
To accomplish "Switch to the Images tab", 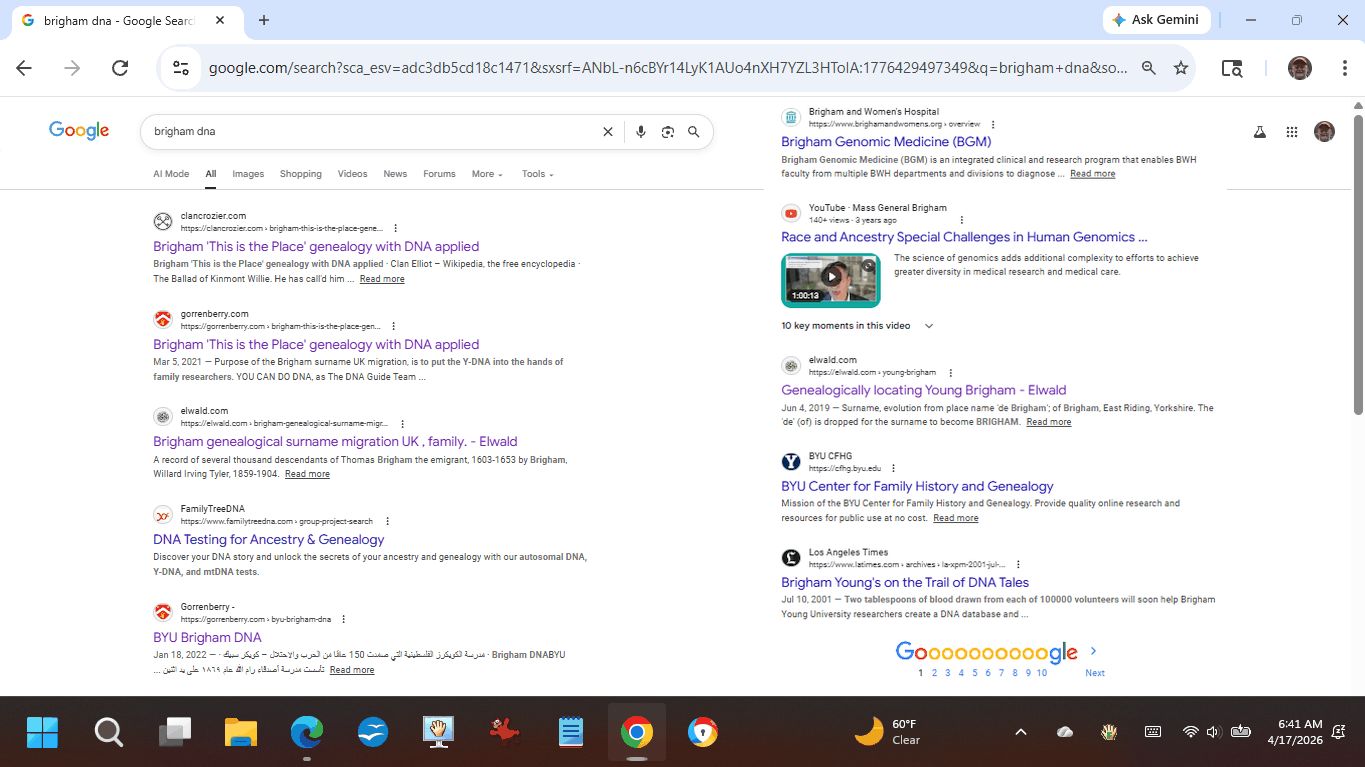I will (248, 174).
